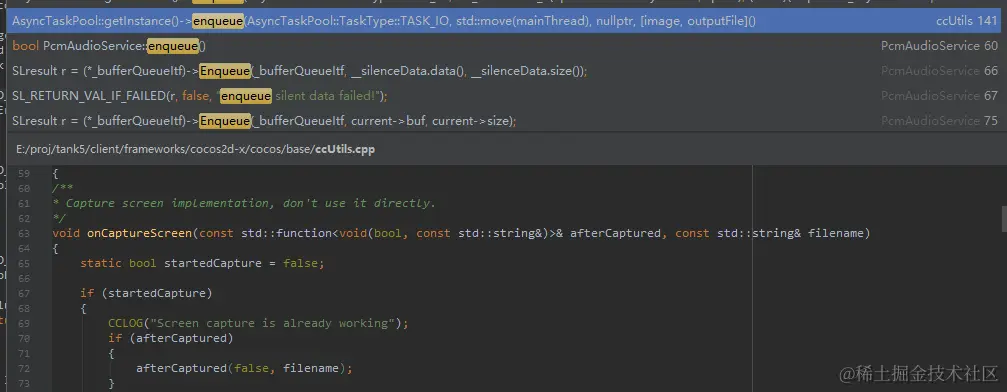Click the code preview vertical scrollbar thumb
The width and height of the screenshot is (1007, 392).
1004,218
